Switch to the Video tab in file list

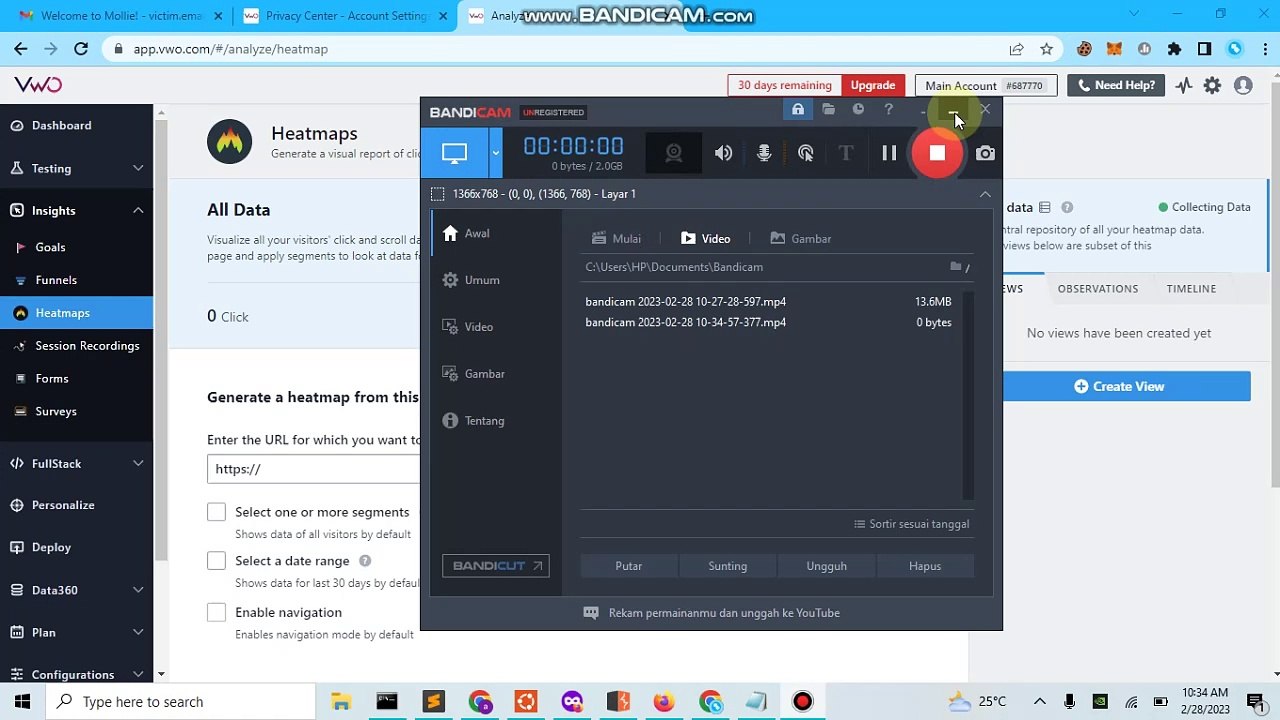[x=706, y=238]
